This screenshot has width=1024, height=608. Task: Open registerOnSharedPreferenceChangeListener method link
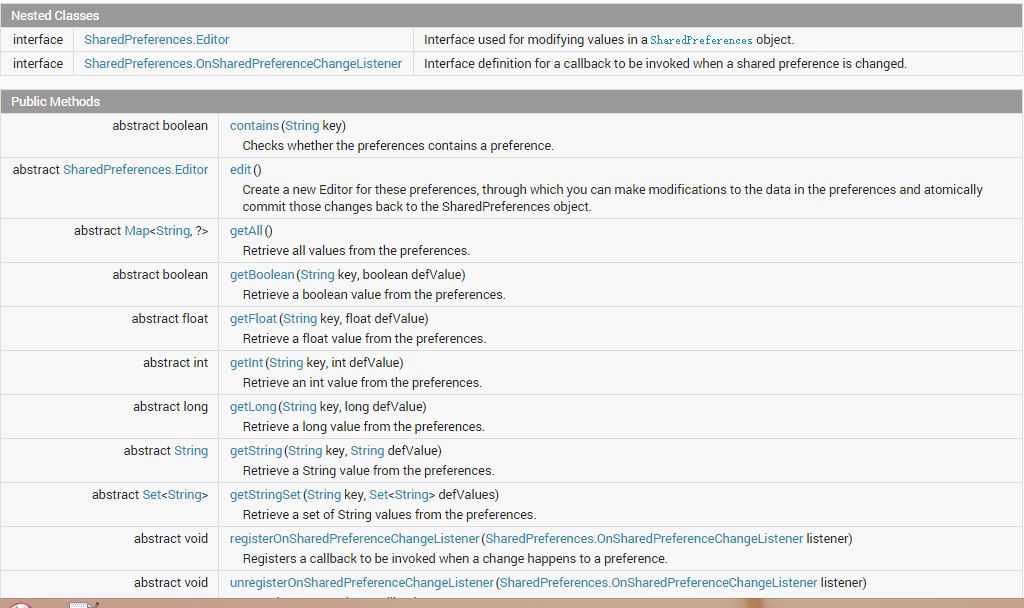coord(355,539)
